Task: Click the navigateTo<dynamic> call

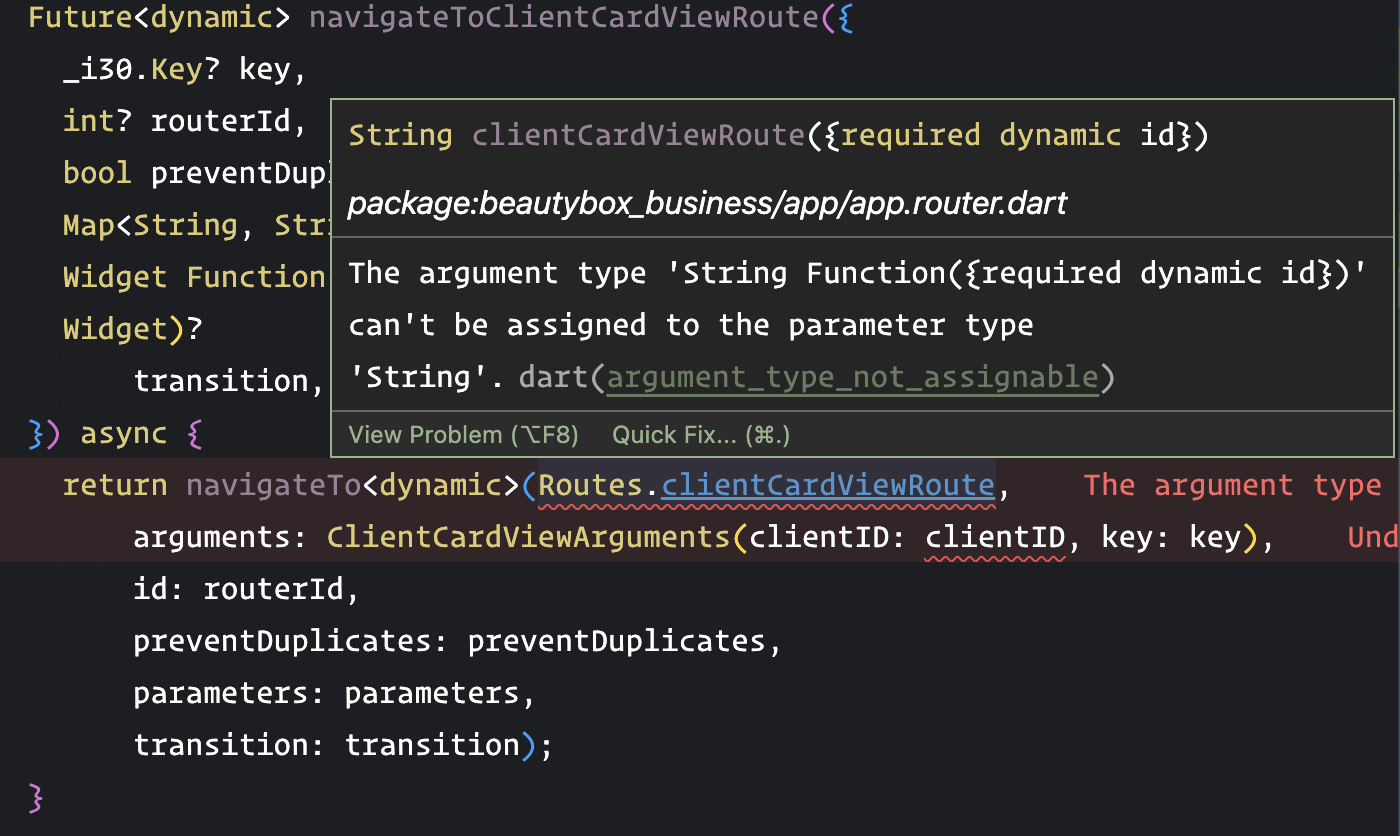Action: (x=353, y=486)
